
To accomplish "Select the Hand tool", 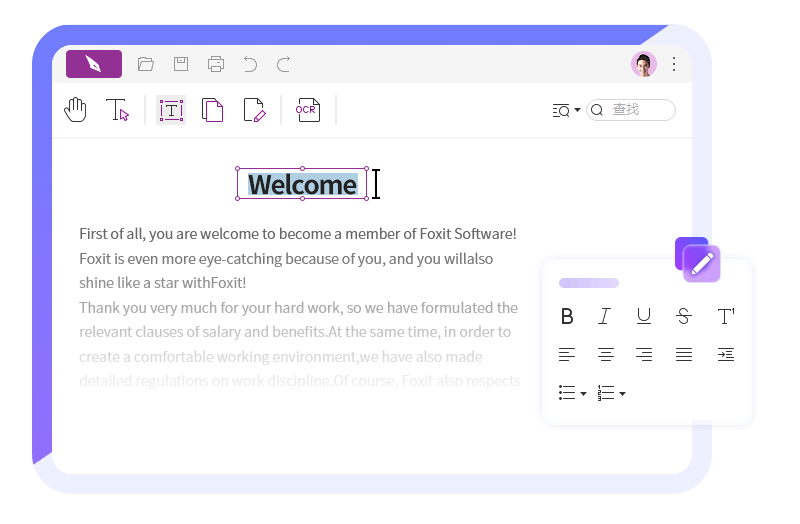I will click(x=76, y=110).
